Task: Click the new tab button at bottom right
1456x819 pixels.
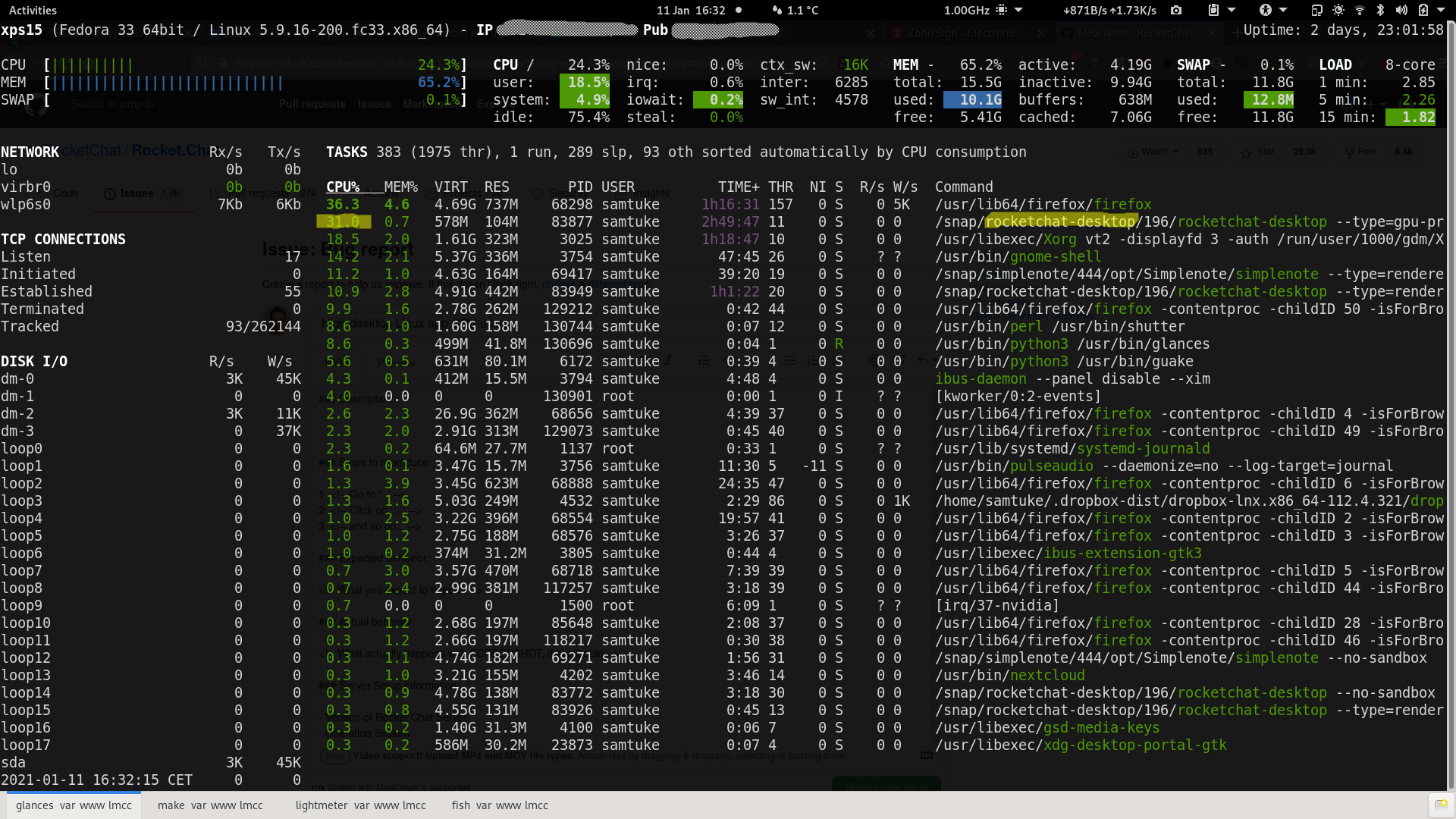Action: click(x=1441, y=805)
